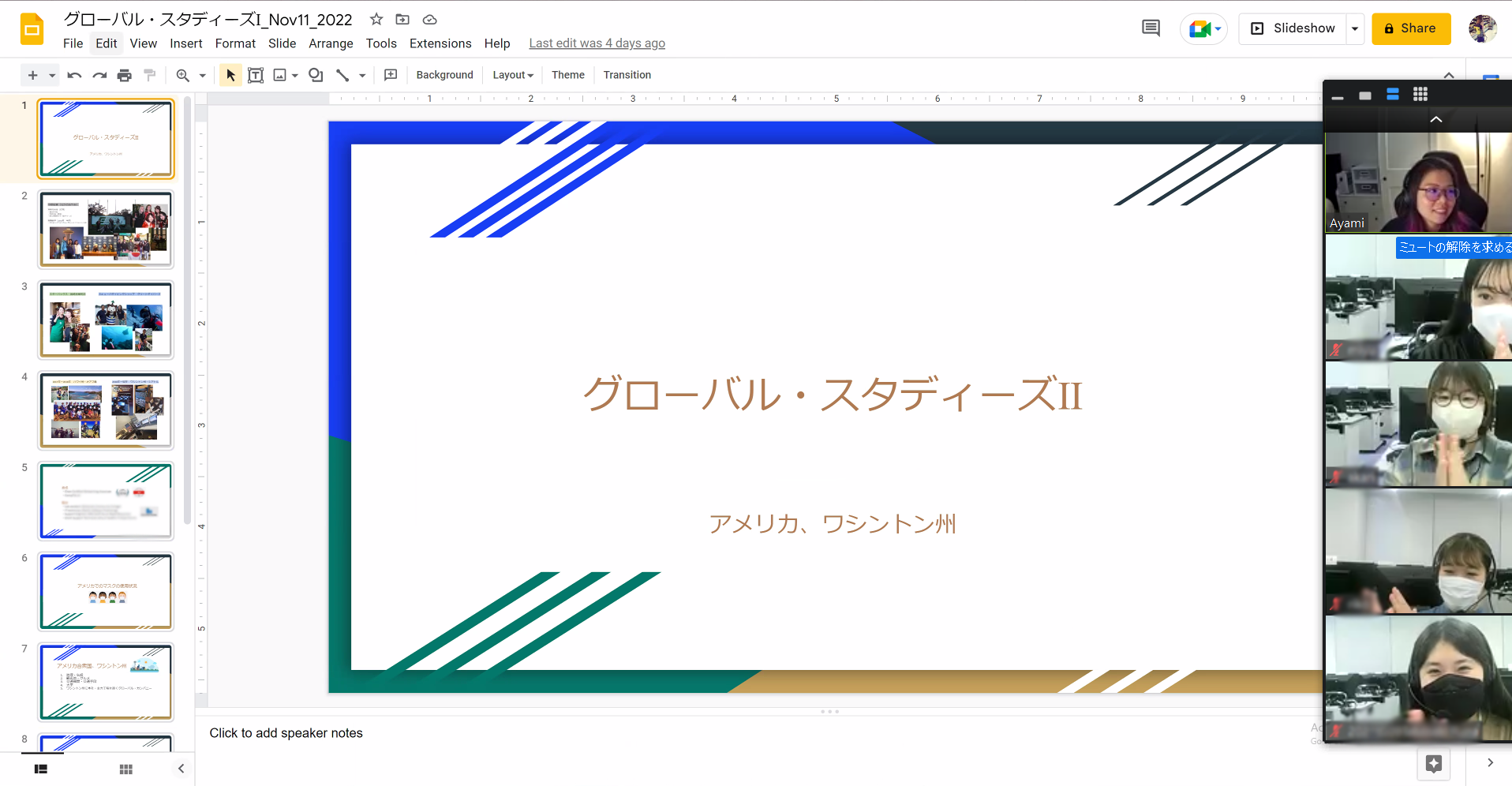Add a comment using toolbar icon
1512x786 pixels.
(x=391, y=75)
